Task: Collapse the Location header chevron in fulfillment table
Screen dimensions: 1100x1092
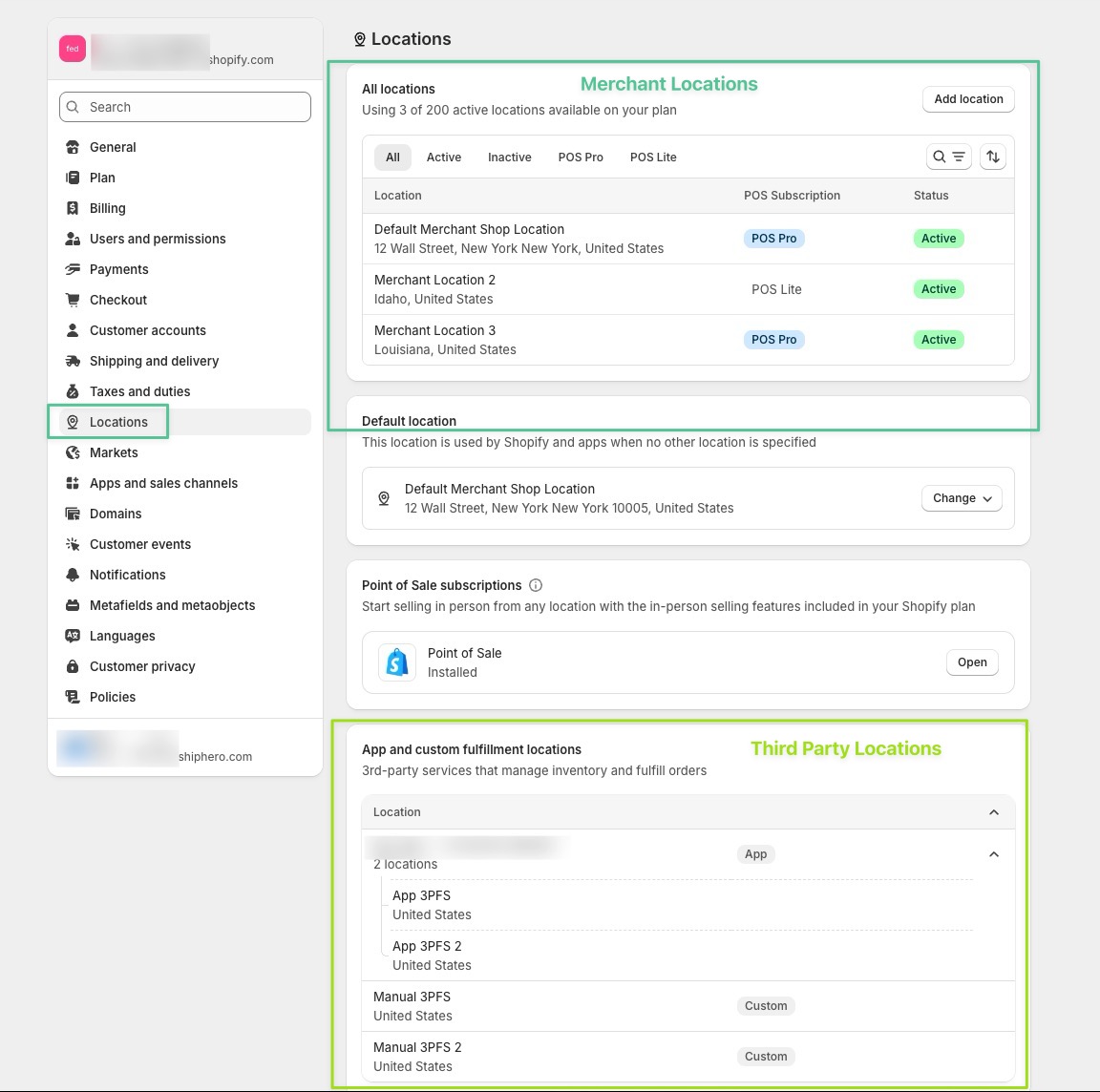Action: [x=993, y=812]
